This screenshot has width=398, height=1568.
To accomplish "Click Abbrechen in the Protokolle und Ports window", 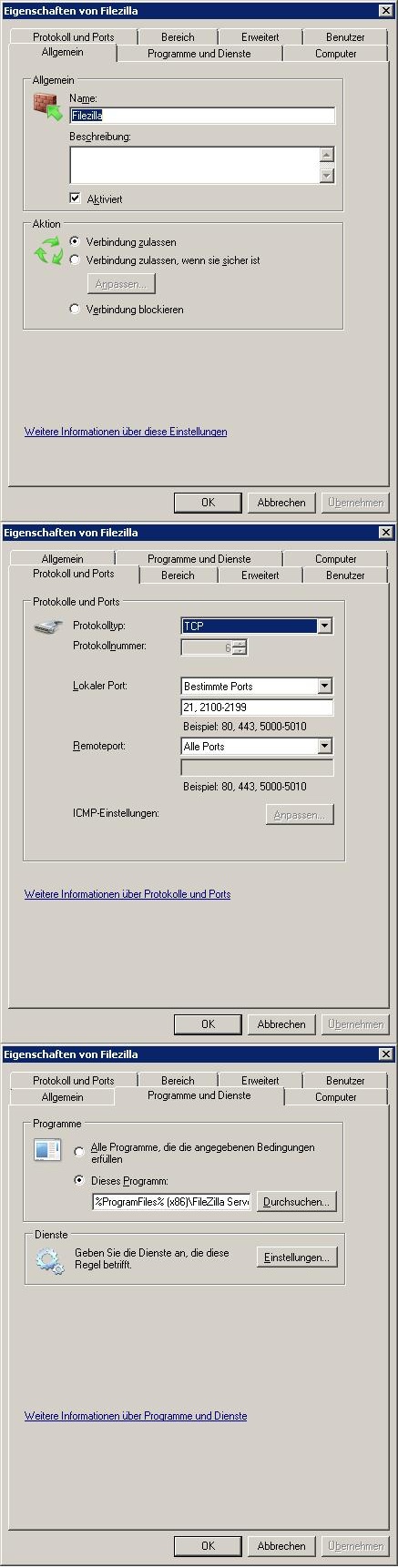I will 281,1024.
